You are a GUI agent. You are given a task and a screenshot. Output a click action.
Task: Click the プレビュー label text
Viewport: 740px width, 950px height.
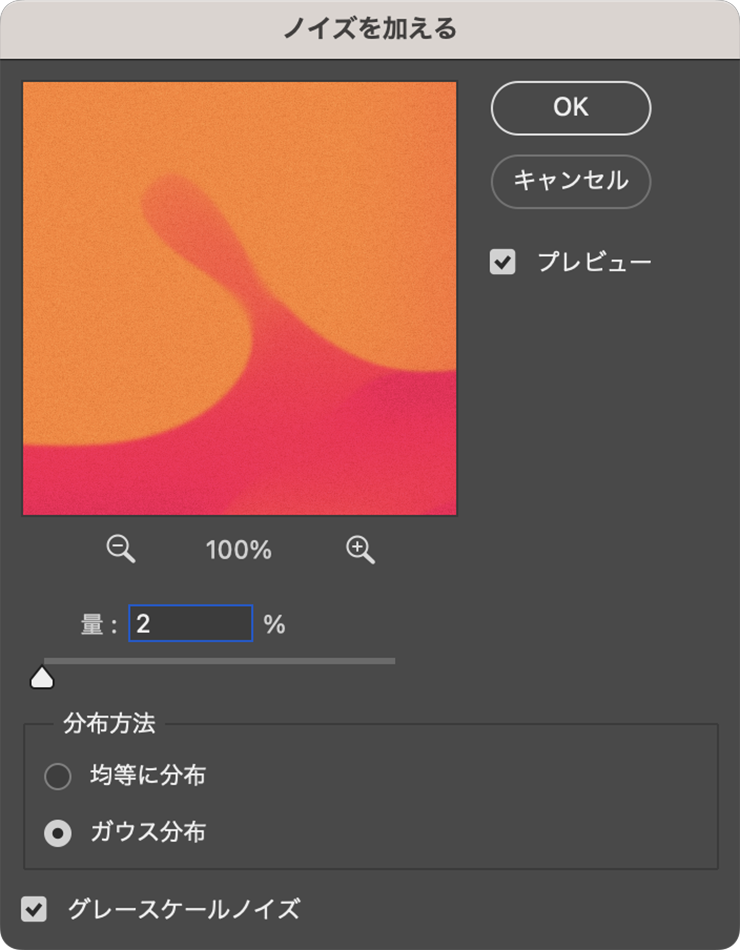tap(594, 262)
